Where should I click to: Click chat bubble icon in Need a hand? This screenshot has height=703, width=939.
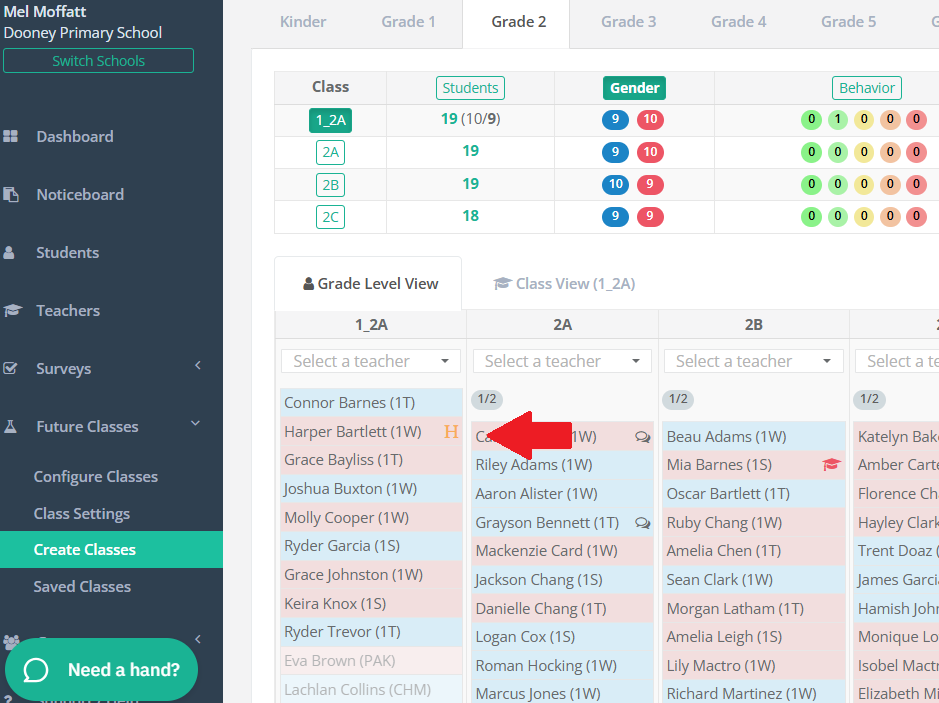[x=35, y=669]
